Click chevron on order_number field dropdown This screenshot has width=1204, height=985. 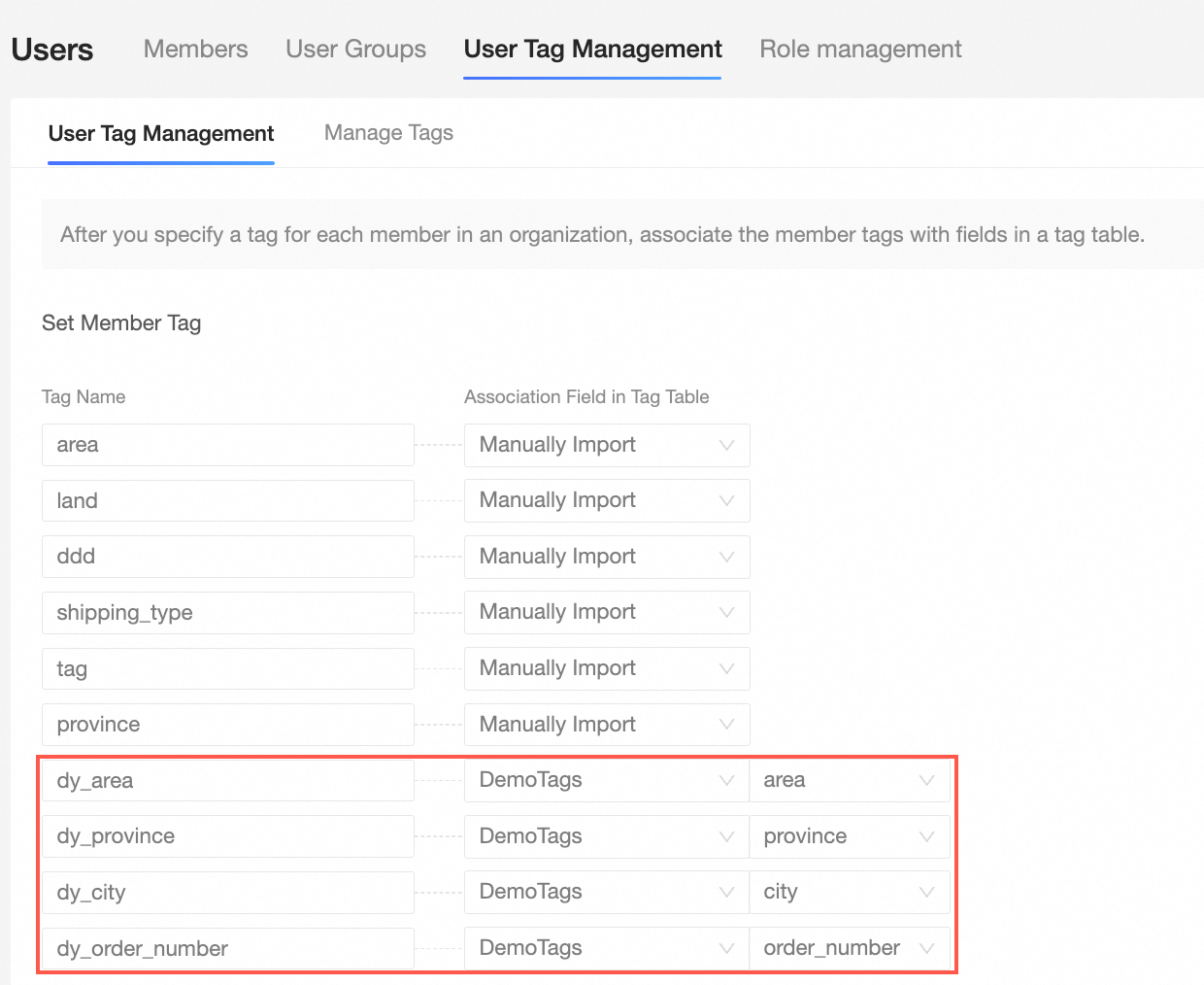[926, 949]
